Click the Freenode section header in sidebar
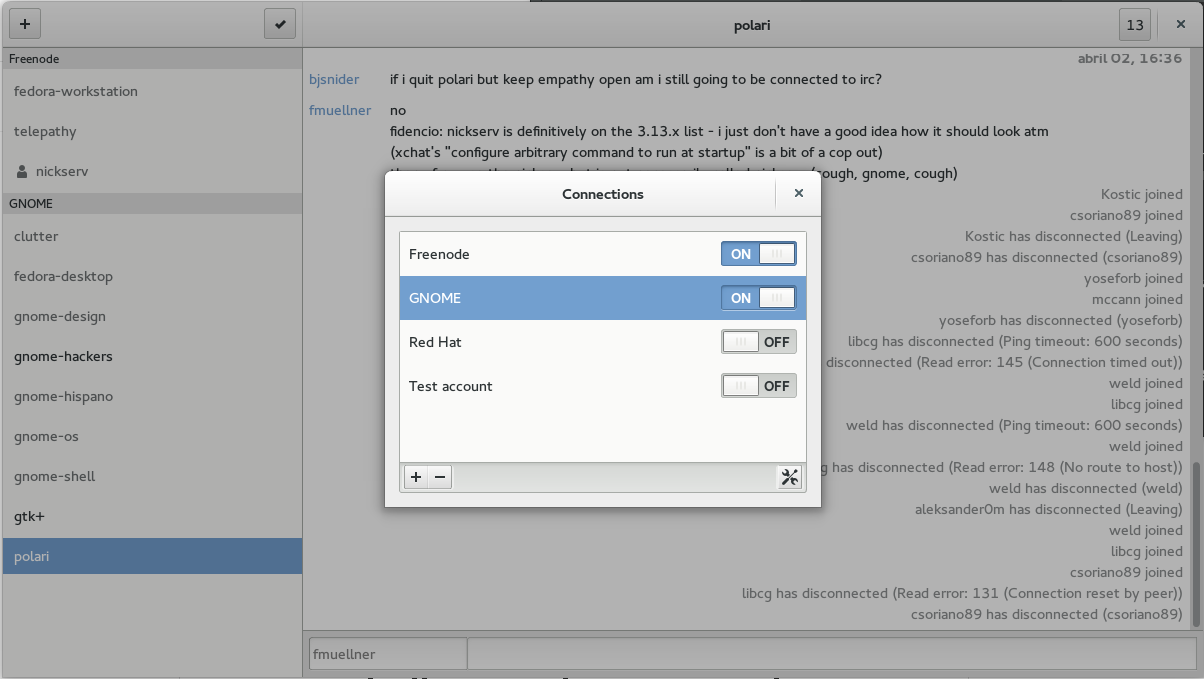 point(152,59)
